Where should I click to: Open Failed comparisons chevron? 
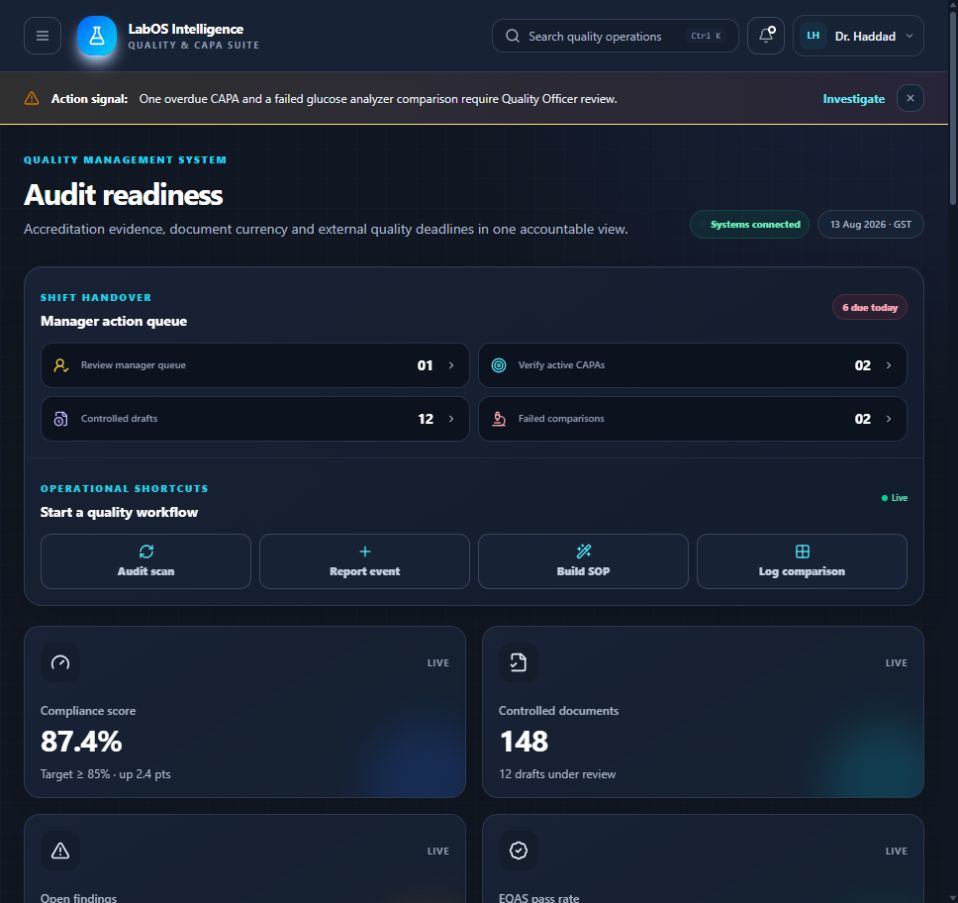coord(888,419)
